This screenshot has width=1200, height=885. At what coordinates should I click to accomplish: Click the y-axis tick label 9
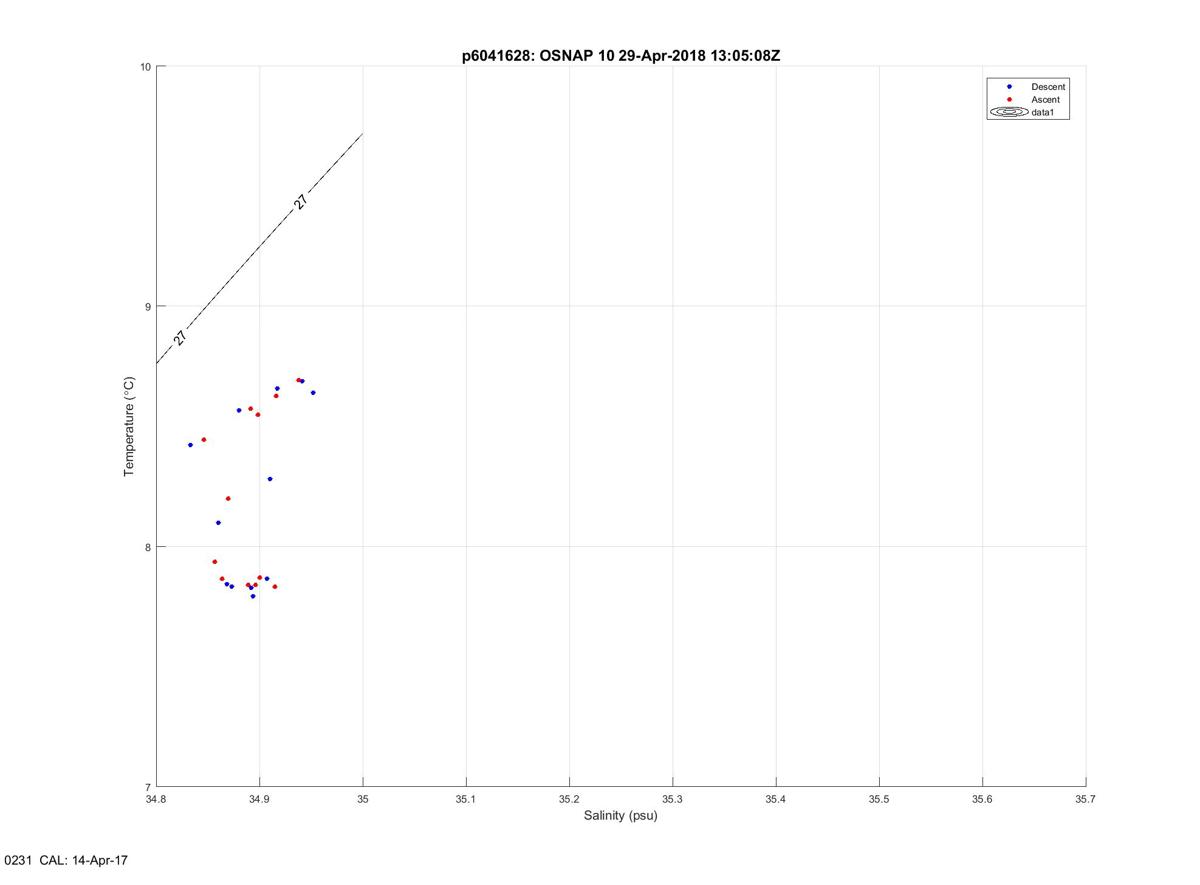tap(148, 306)
